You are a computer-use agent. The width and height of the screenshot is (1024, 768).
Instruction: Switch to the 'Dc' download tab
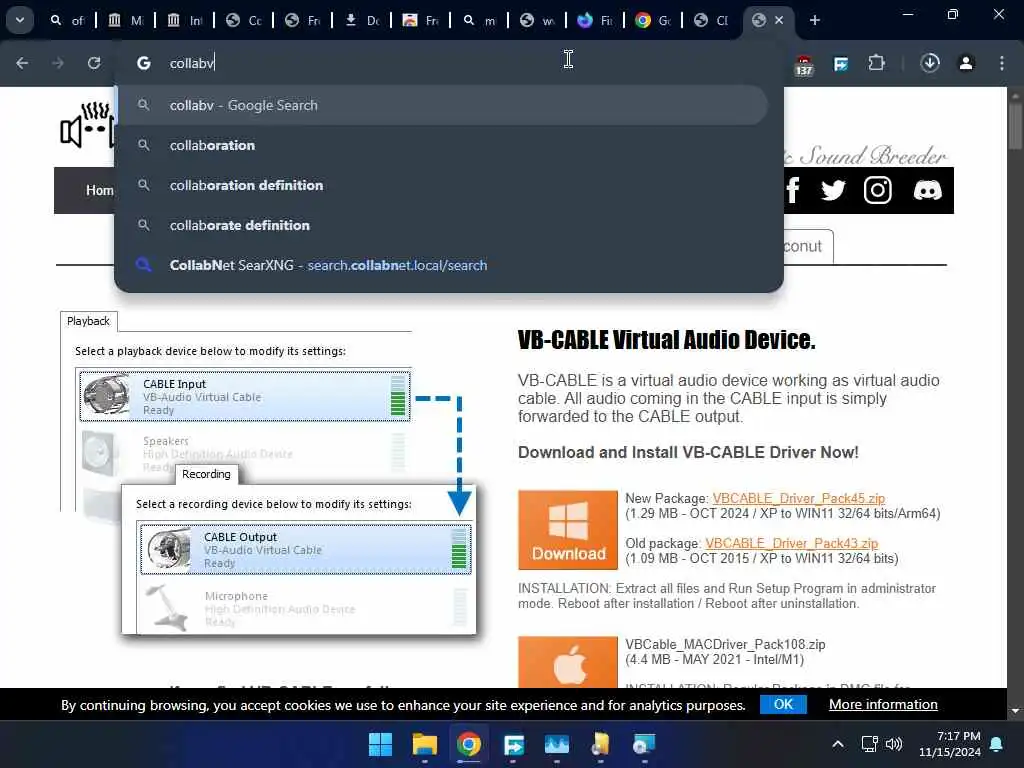click(x=361, y=20)
